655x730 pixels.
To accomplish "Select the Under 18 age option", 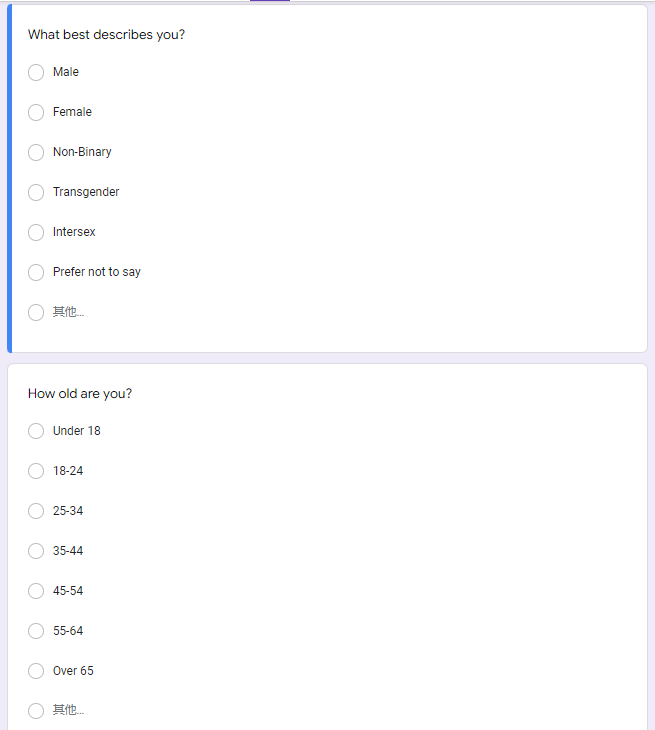I will (x=36, y=431).
